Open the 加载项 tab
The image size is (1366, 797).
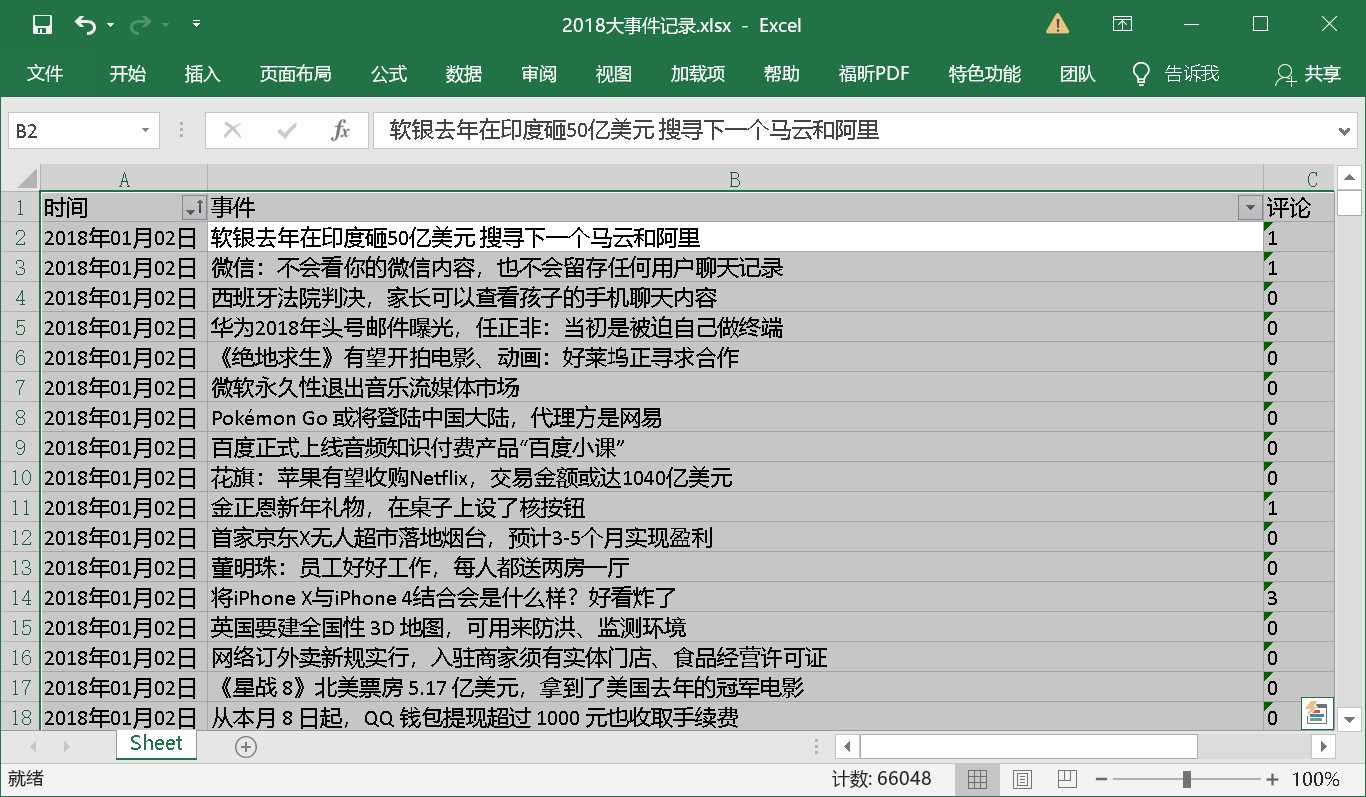698,73
